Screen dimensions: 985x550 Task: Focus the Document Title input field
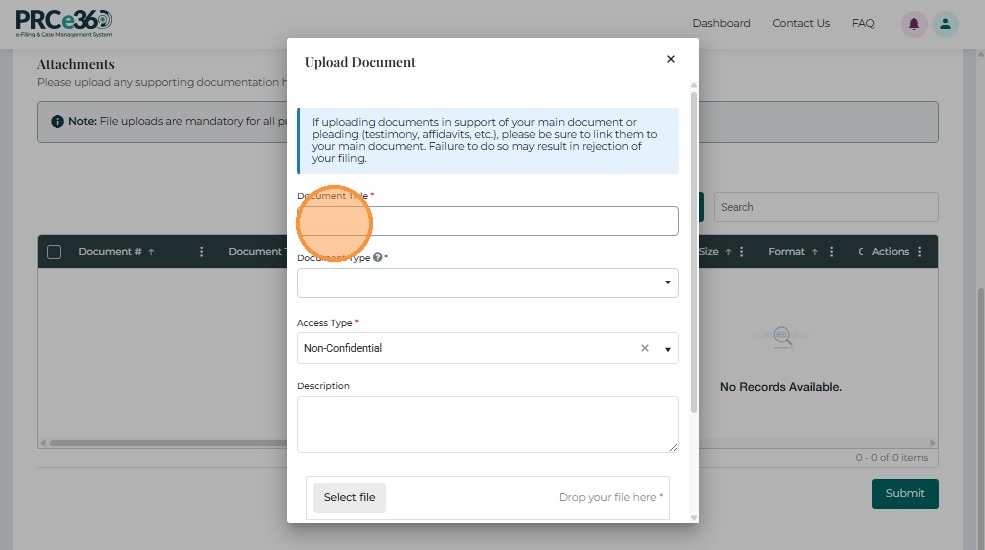pos(487,221)
